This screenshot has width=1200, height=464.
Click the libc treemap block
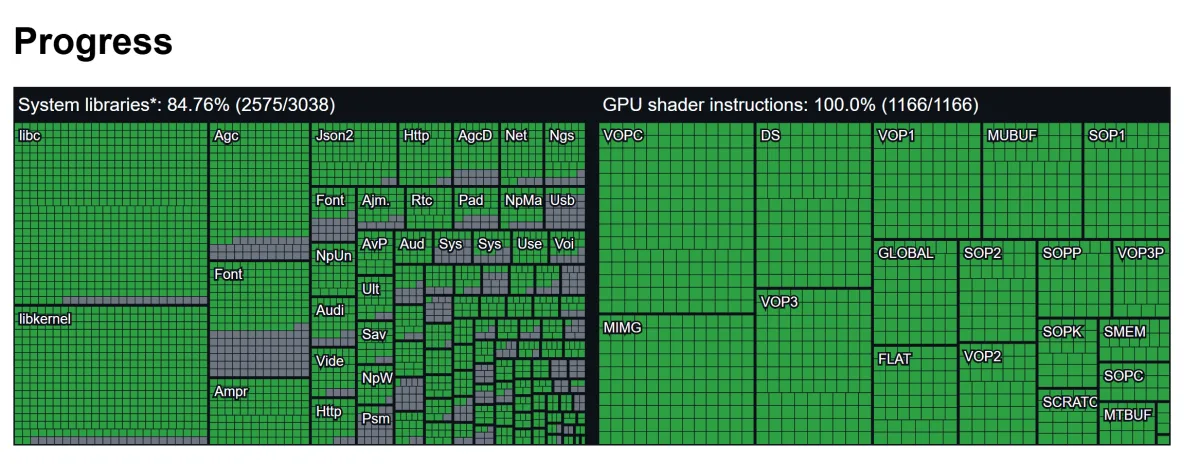(x=111, y=214)
